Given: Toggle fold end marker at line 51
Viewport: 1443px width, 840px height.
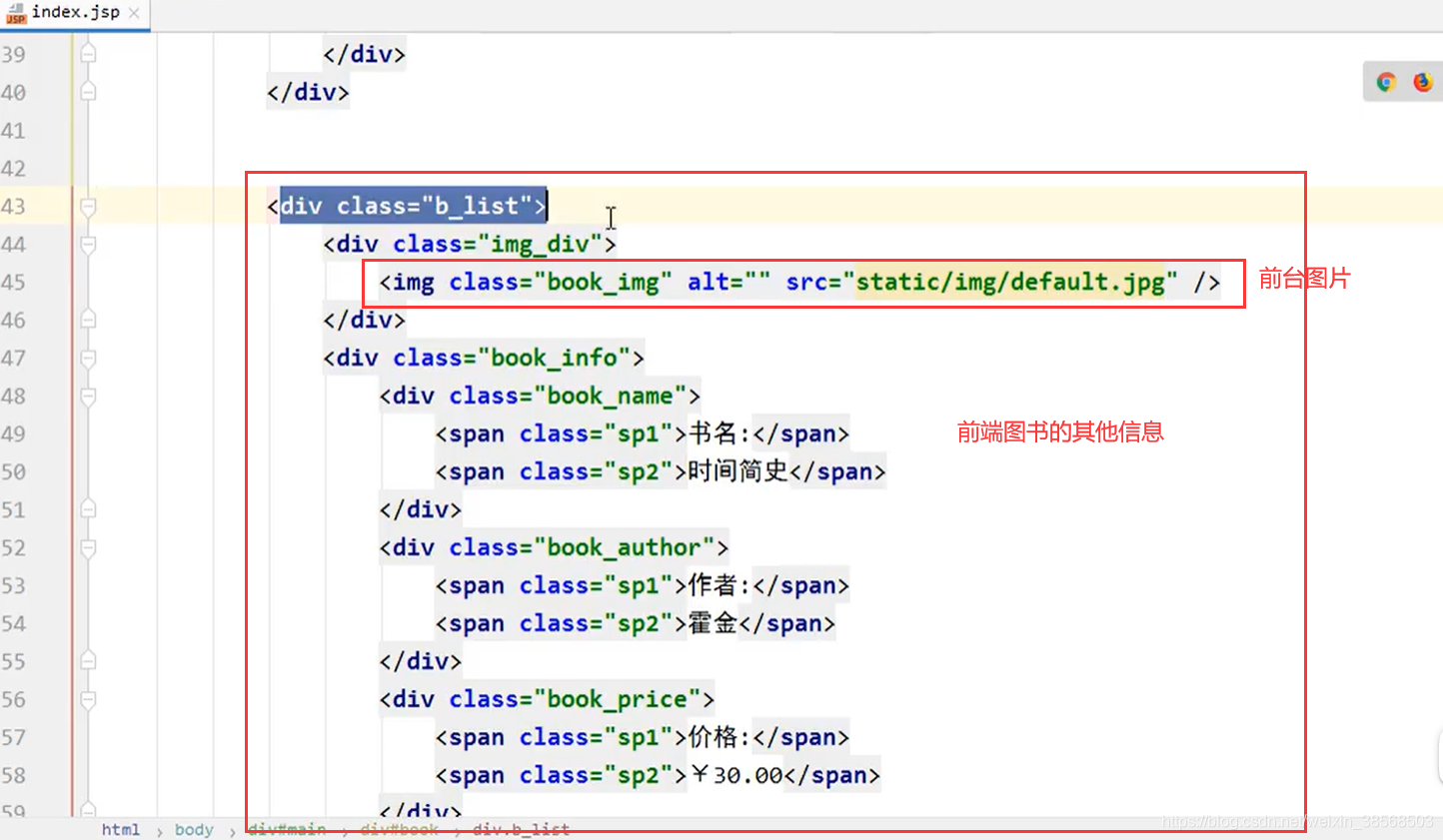Looking at the screenshot, I should (88, 509).
